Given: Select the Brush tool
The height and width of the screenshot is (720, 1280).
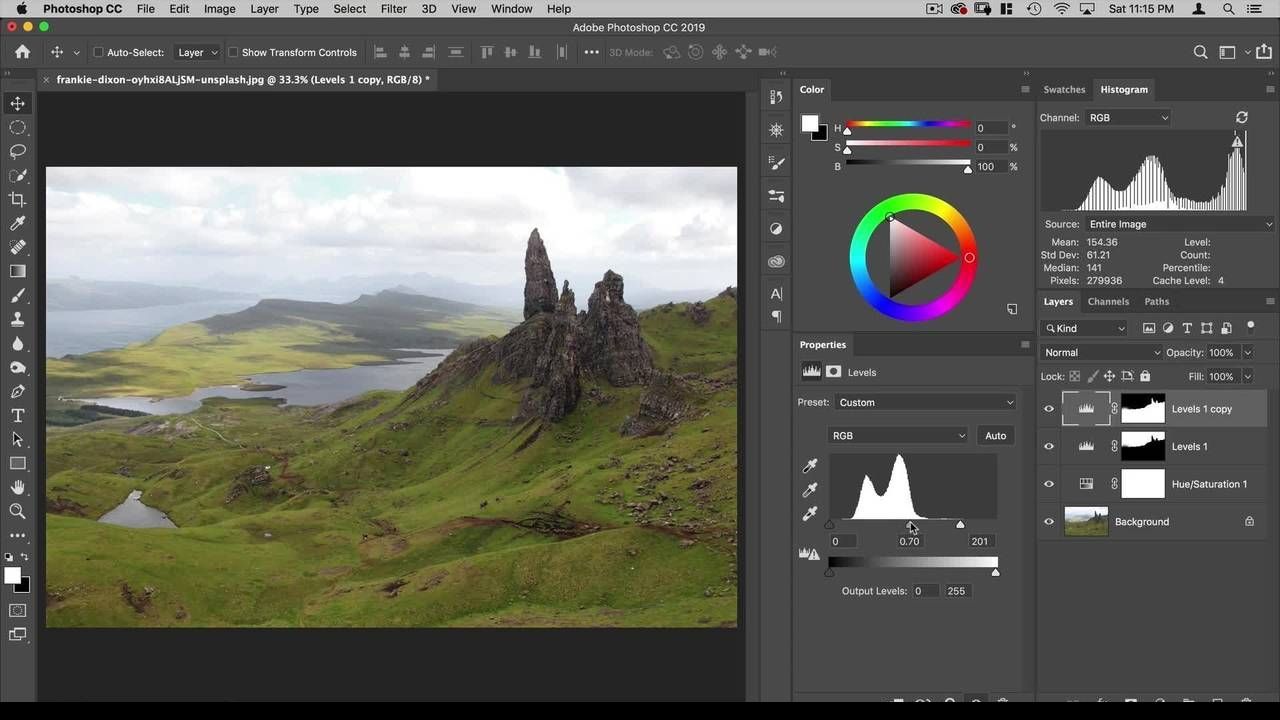Looking at the screenshot, I should tap(17, 296).
